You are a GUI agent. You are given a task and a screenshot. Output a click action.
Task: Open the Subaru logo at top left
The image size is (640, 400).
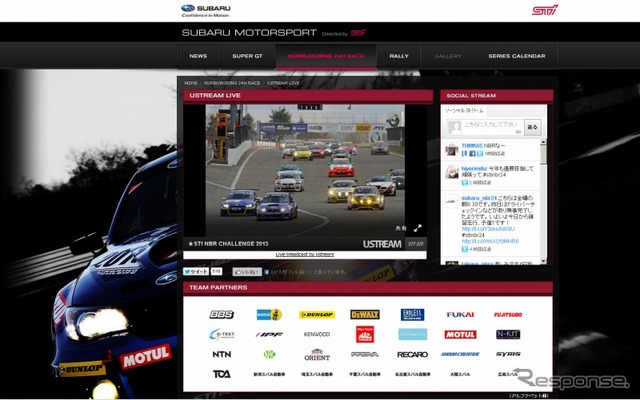[206, 11]
